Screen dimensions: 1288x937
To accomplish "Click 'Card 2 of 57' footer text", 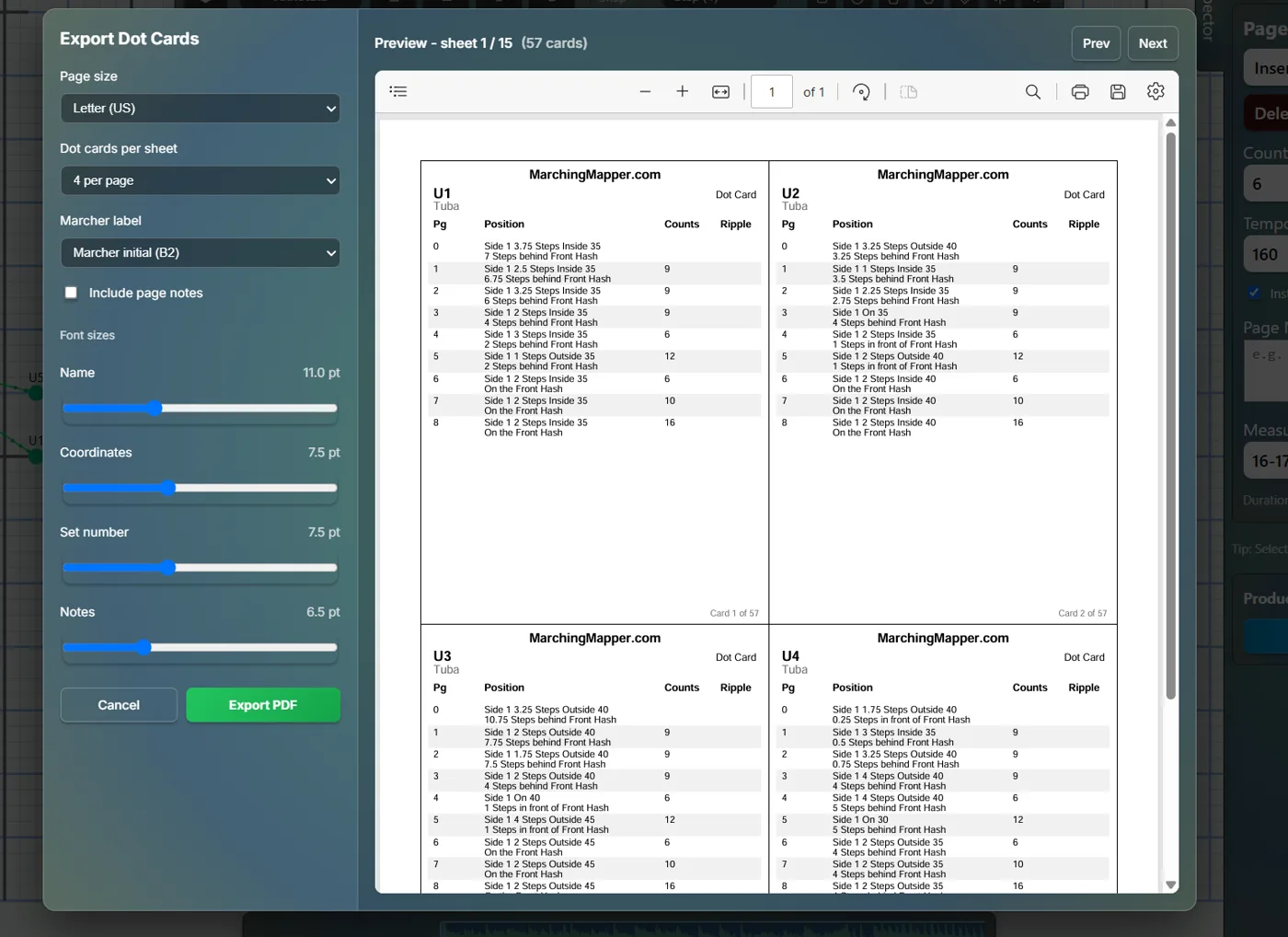I will coord(1082,613).
